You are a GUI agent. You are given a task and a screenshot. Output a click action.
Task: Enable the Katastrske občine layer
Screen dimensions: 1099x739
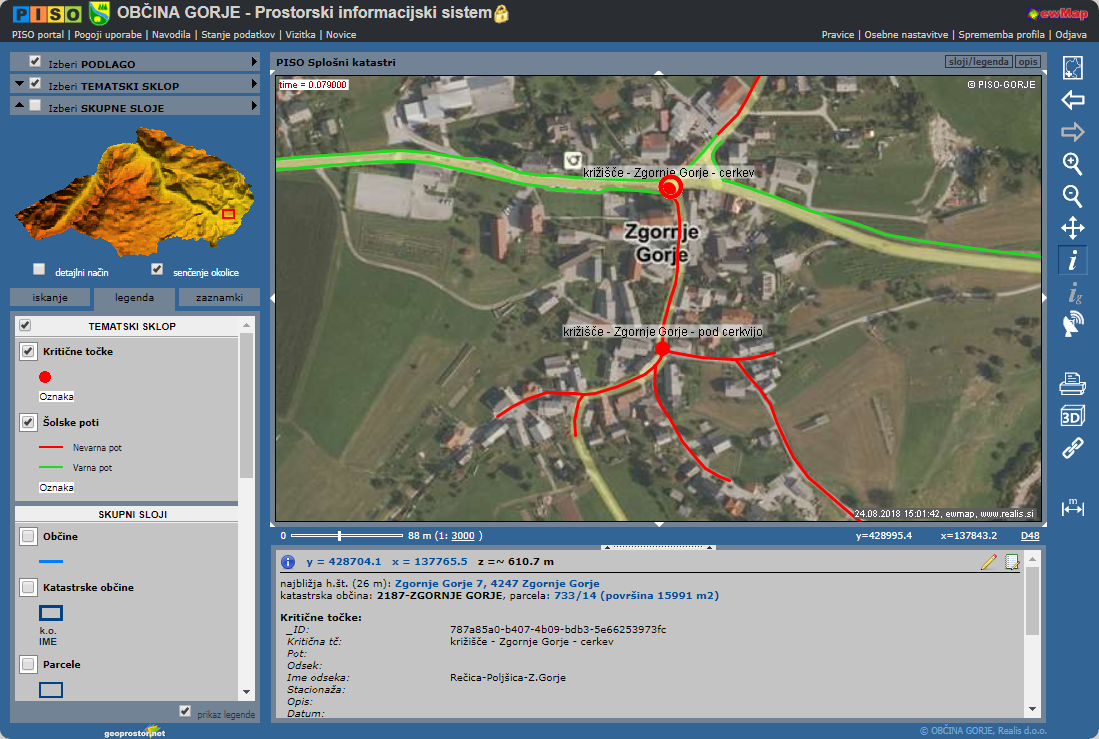[x=28, y=587]
